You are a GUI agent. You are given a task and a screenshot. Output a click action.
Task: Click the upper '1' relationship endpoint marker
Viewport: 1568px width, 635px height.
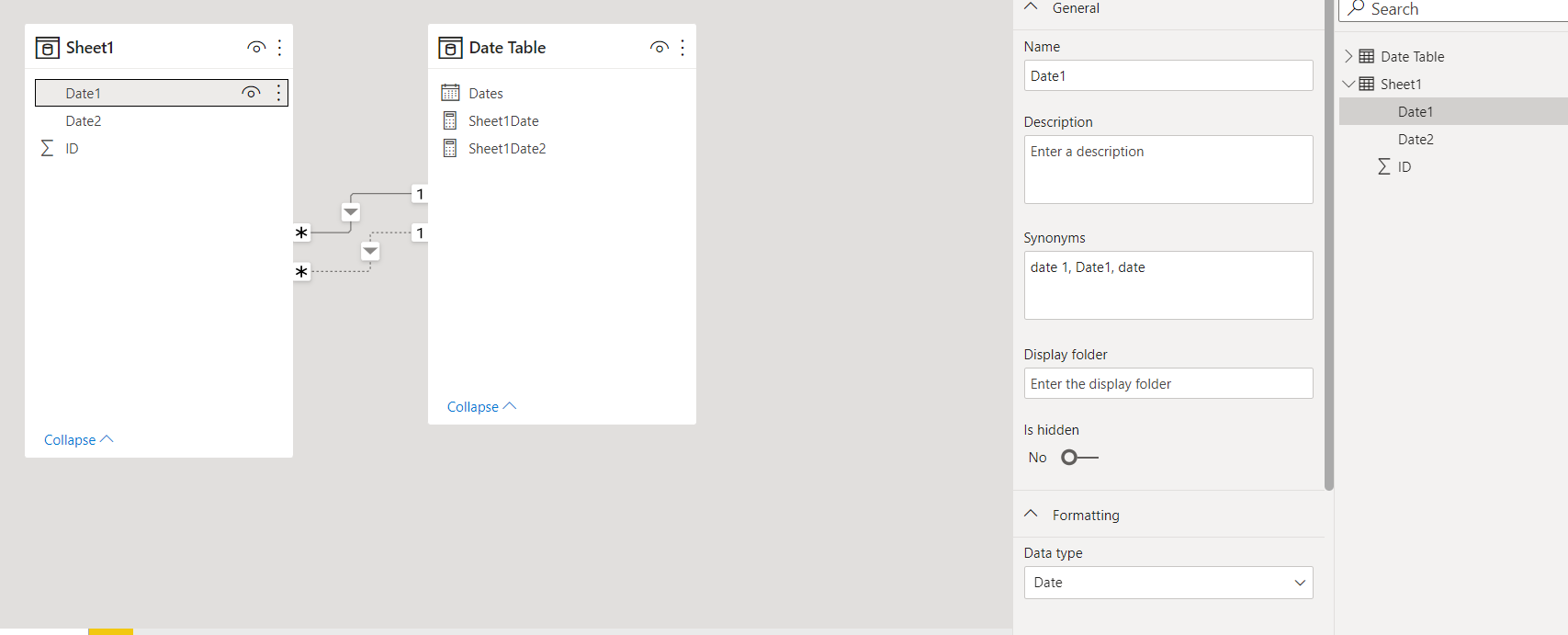coord(420,194)
